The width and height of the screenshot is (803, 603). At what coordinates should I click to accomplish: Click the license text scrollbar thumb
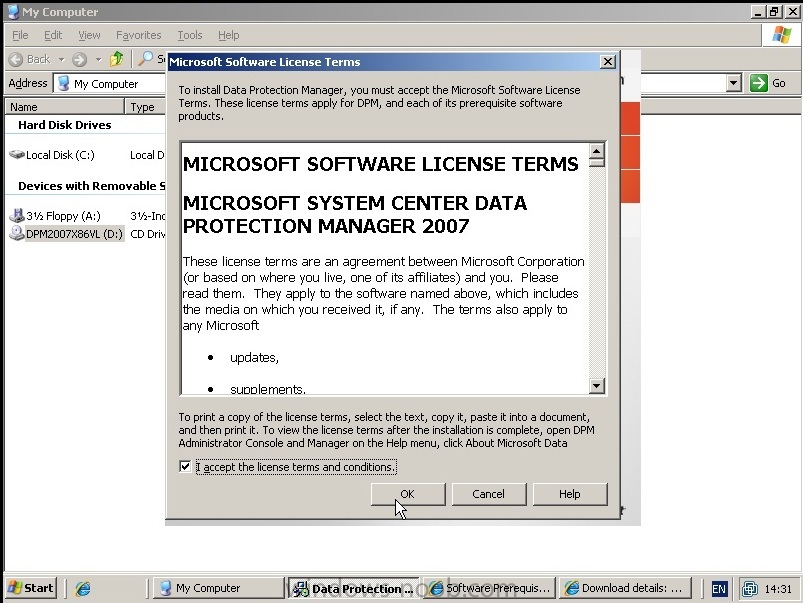(x=597, y=163)
